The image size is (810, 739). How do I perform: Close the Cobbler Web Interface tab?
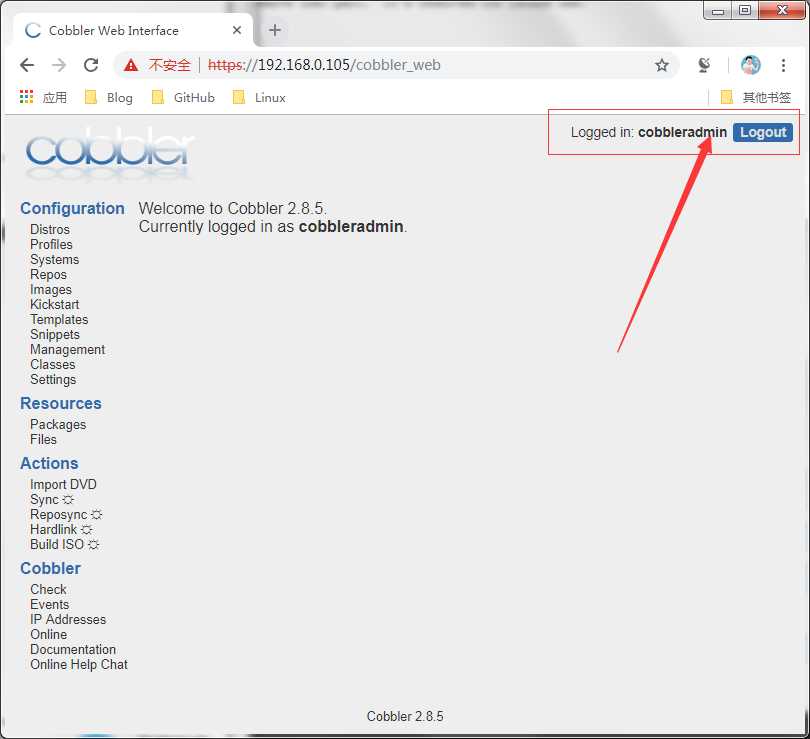tap(237, 30)
